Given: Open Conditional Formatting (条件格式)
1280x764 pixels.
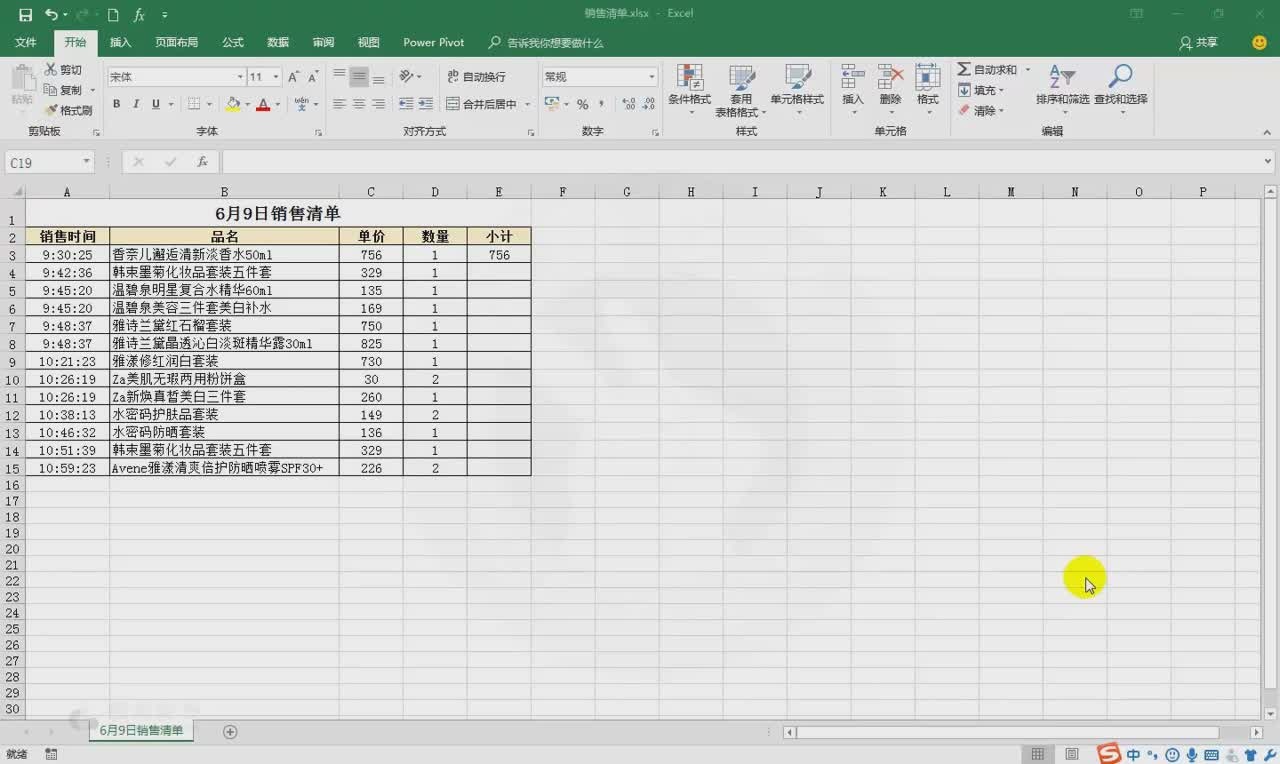Looking at the screenshot, I should pos(689,89).
